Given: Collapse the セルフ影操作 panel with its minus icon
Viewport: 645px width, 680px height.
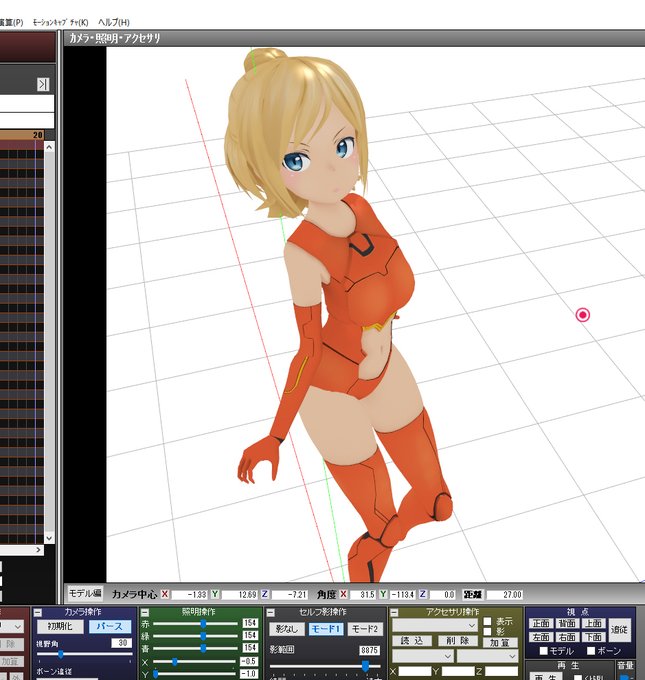Looking at the screenshot, I should [271, 613].
